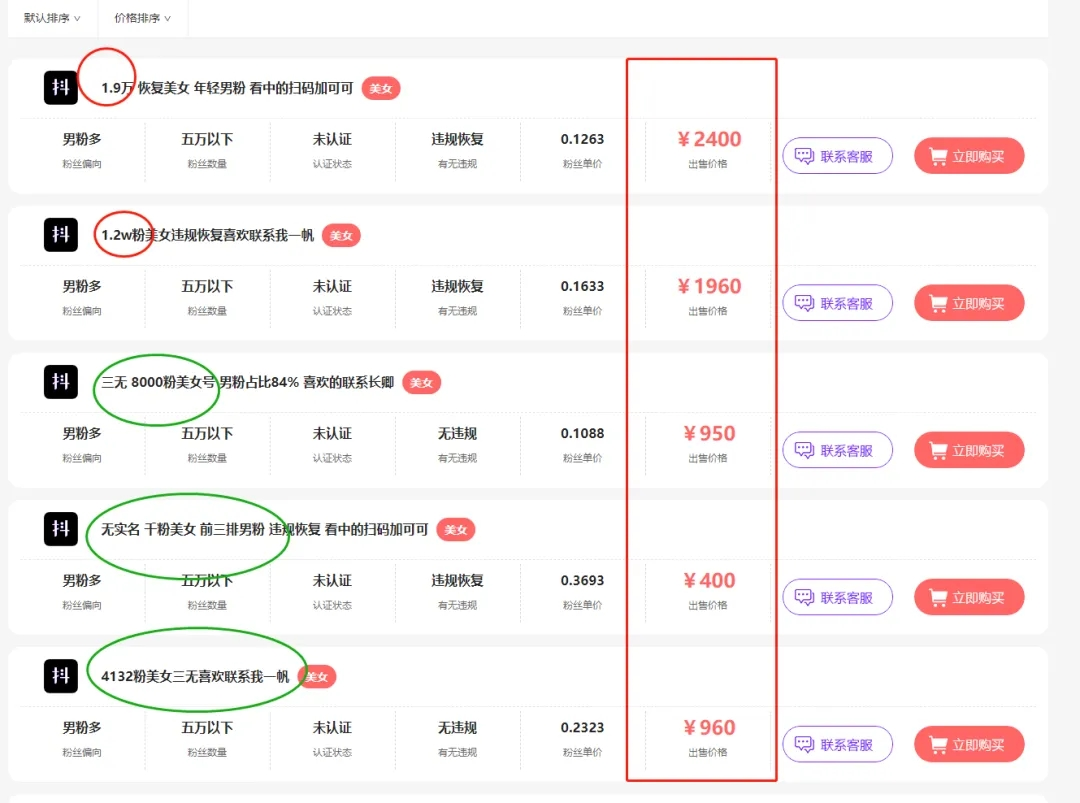This screenshot has height=803, width=1080.
Task: Click 美女 tag on the 8000粉美女号 listing
Action: click(x=422, y=382)
